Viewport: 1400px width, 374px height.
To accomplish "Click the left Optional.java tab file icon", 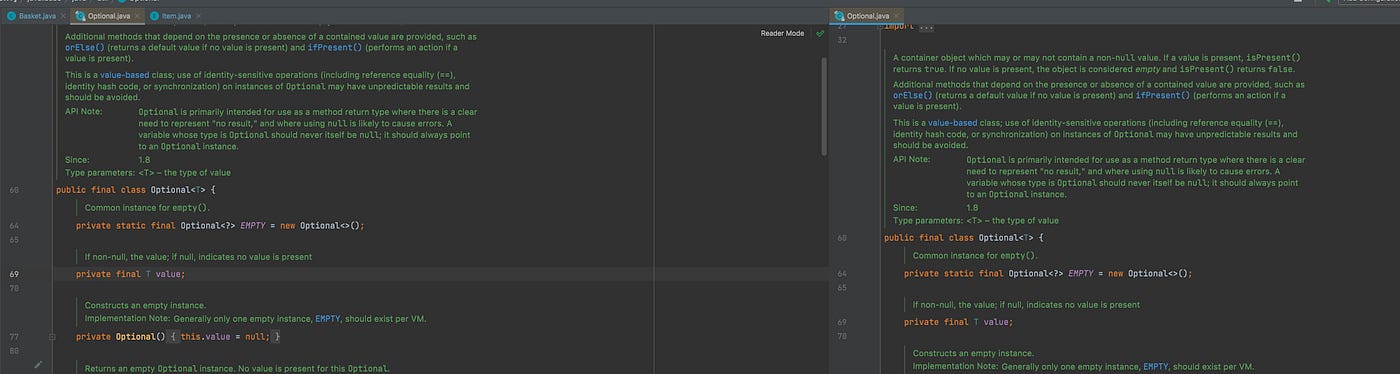I will pyautogui.click(x=81, y=16).
